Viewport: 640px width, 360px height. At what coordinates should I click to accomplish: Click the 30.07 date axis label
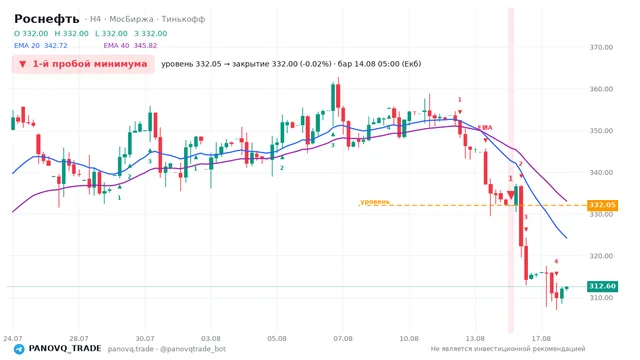point(145,338)
